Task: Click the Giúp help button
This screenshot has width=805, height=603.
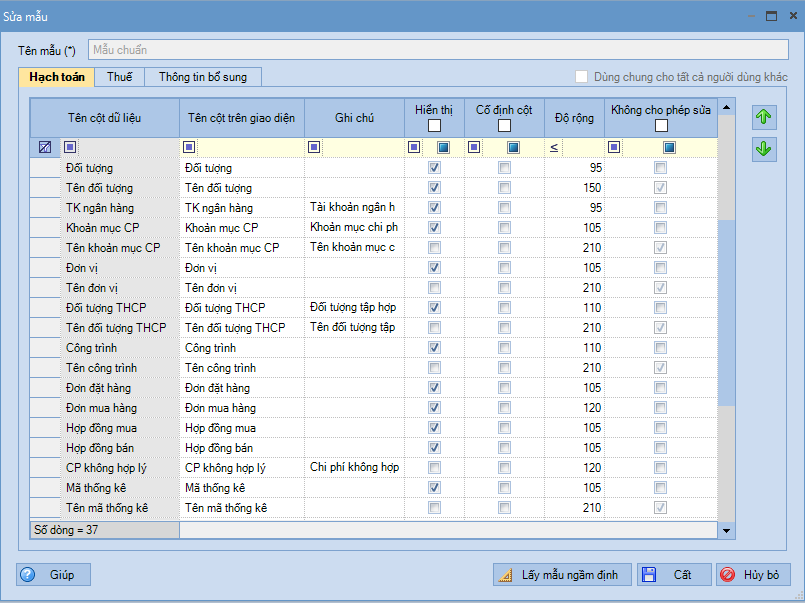Action: pos(53,574)
